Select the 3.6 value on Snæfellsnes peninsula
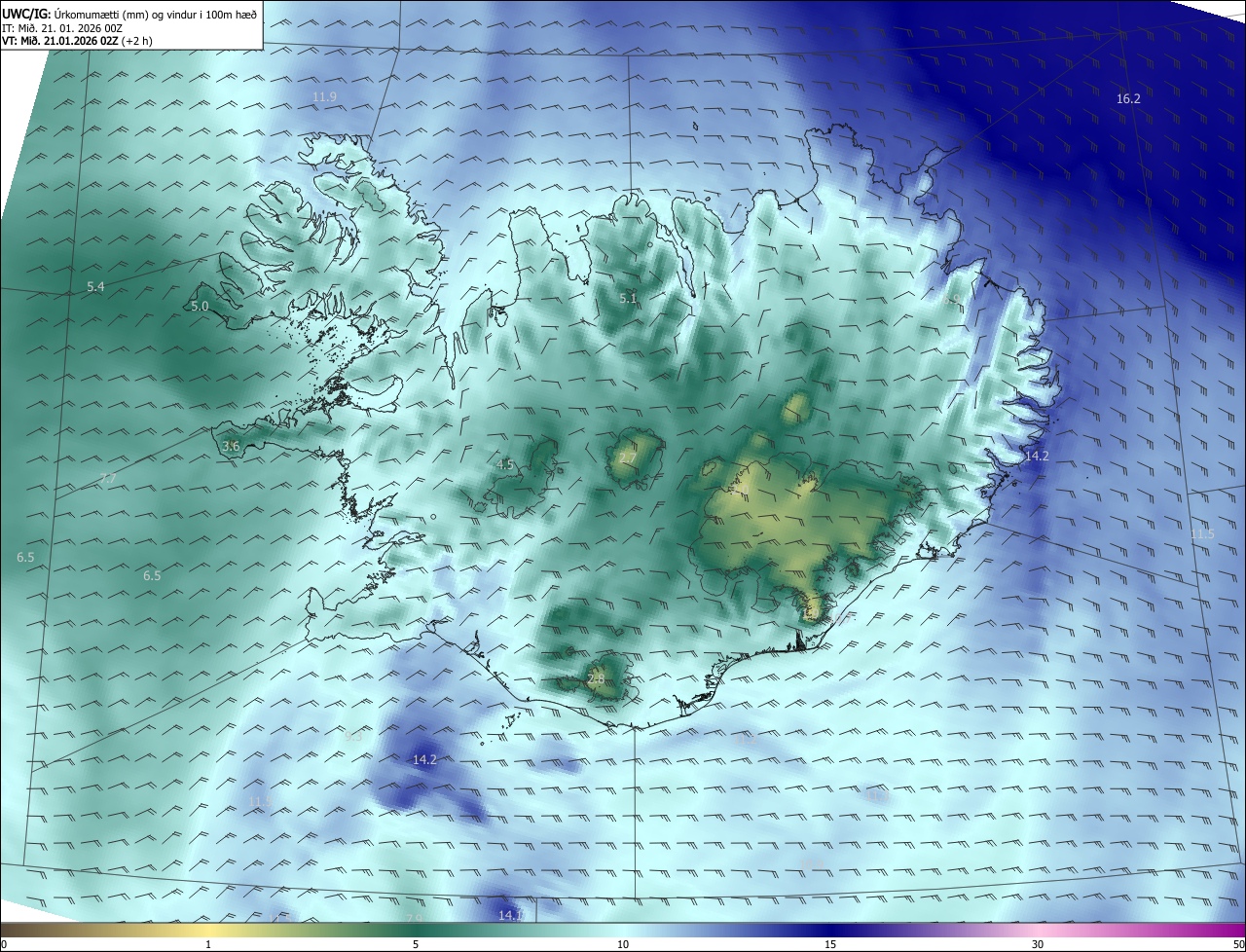The height and width of the screenshot is (952, 1246). (x=231, y=446)
